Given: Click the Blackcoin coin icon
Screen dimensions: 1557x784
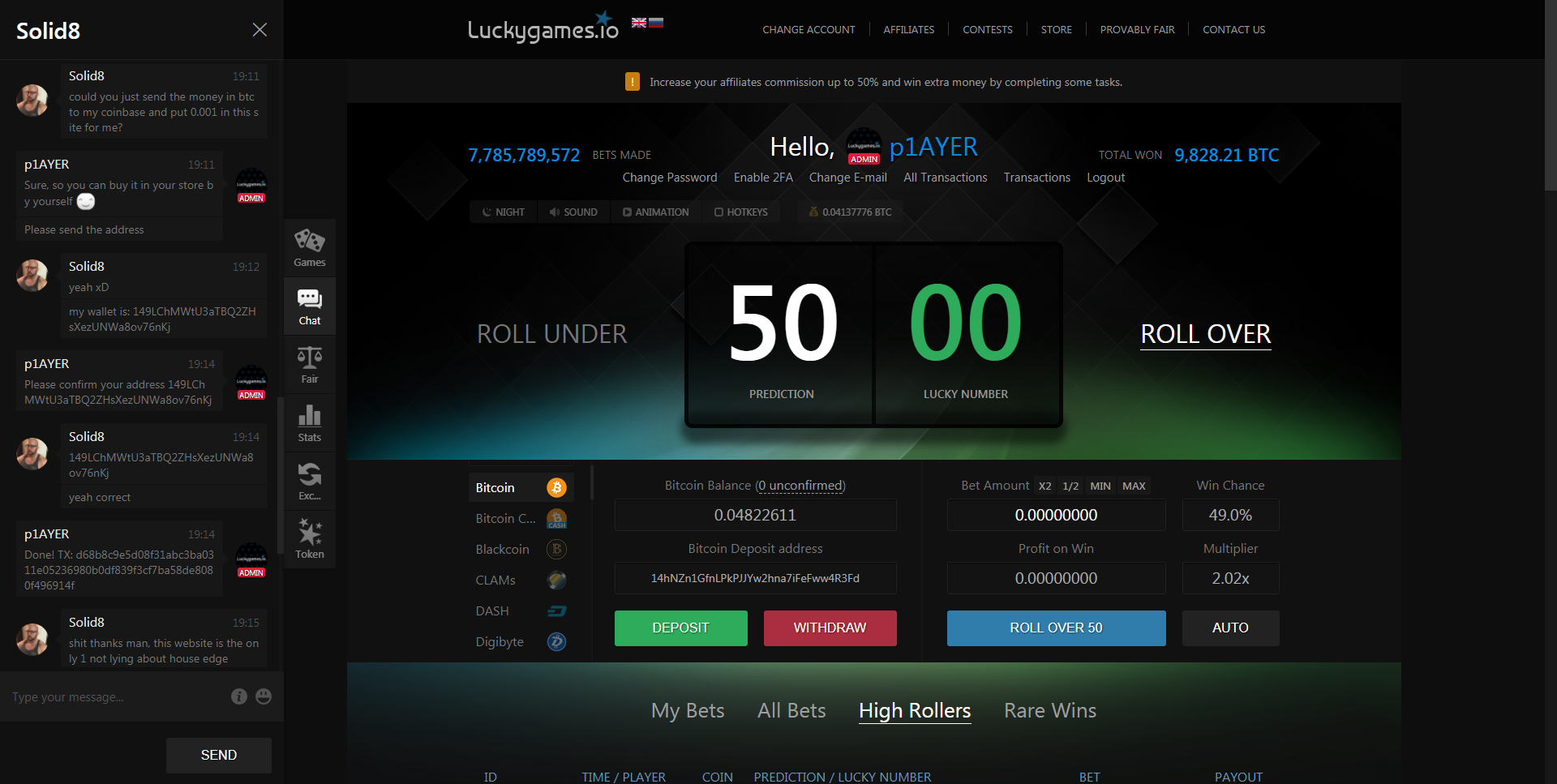Looking at the screenshot, I should pos(556,549).
